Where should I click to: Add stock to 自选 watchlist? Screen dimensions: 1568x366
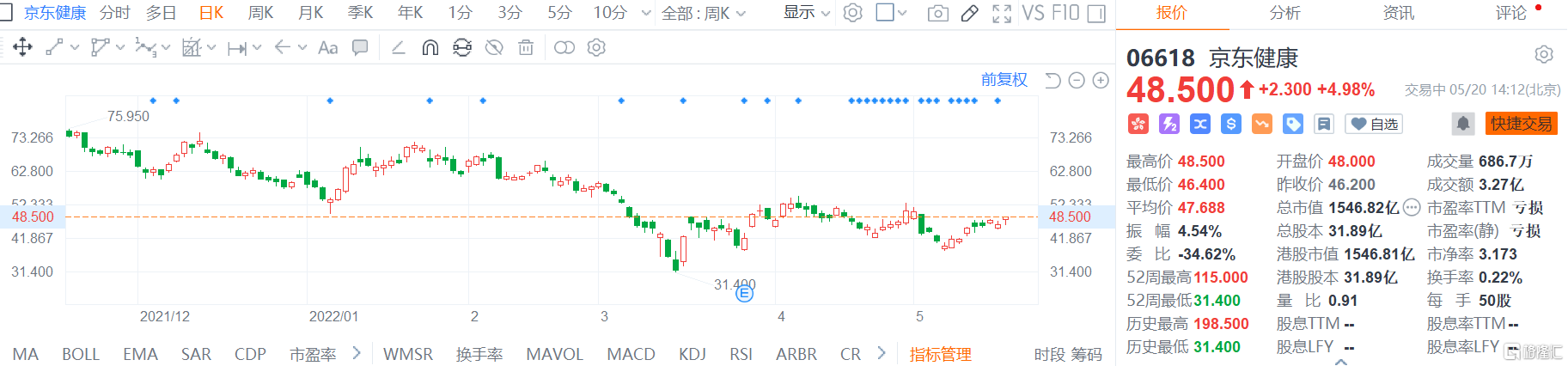click(1374, 125)
